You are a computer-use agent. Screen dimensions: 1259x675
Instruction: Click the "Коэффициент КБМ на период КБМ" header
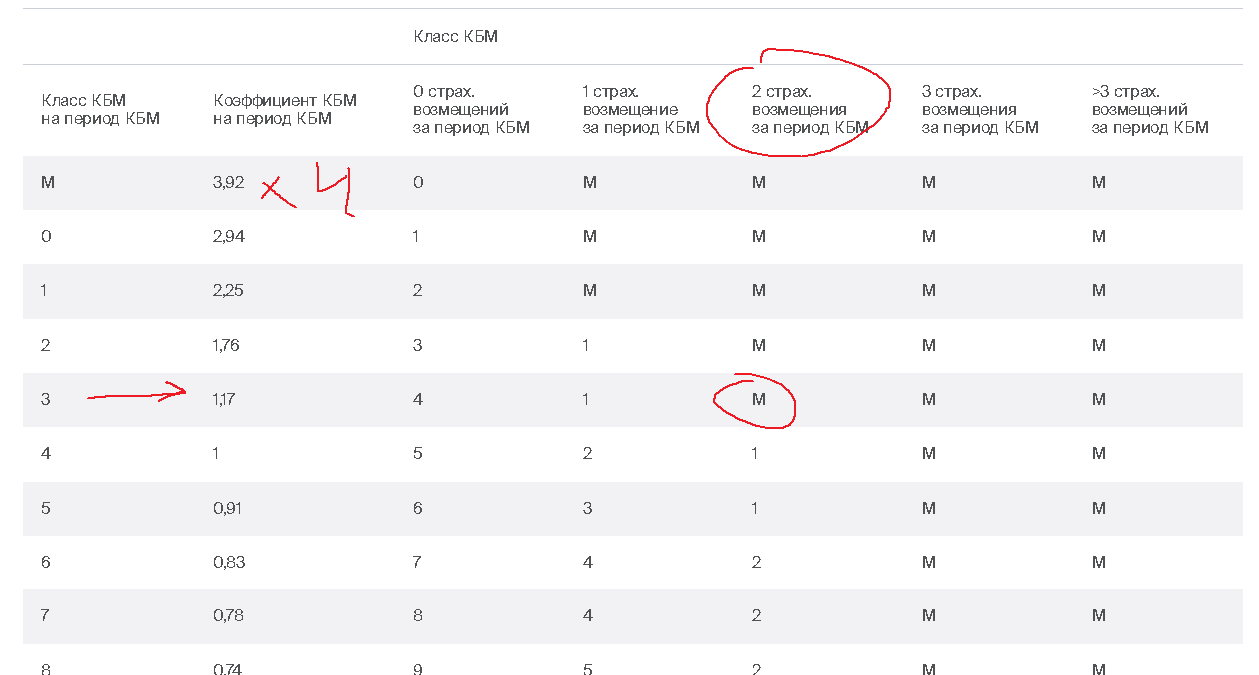285,110
